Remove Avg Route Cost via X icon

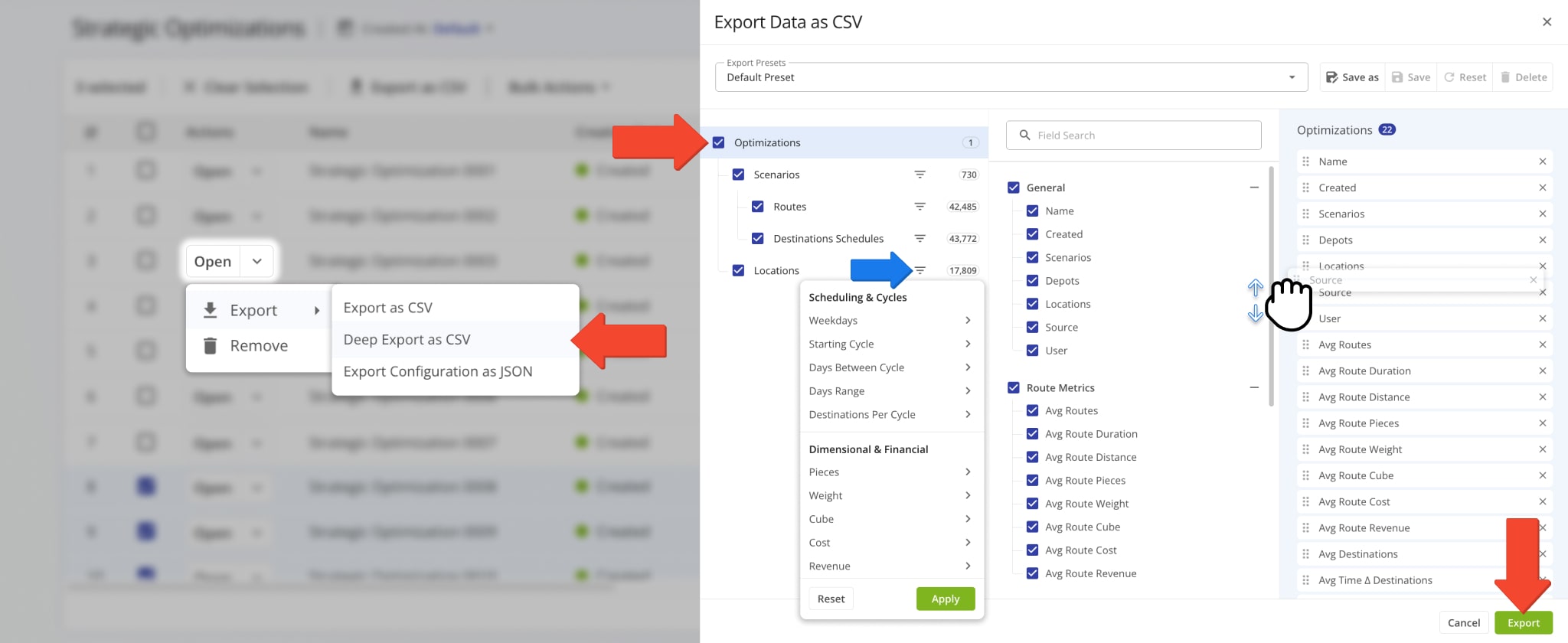point(1542,501)
